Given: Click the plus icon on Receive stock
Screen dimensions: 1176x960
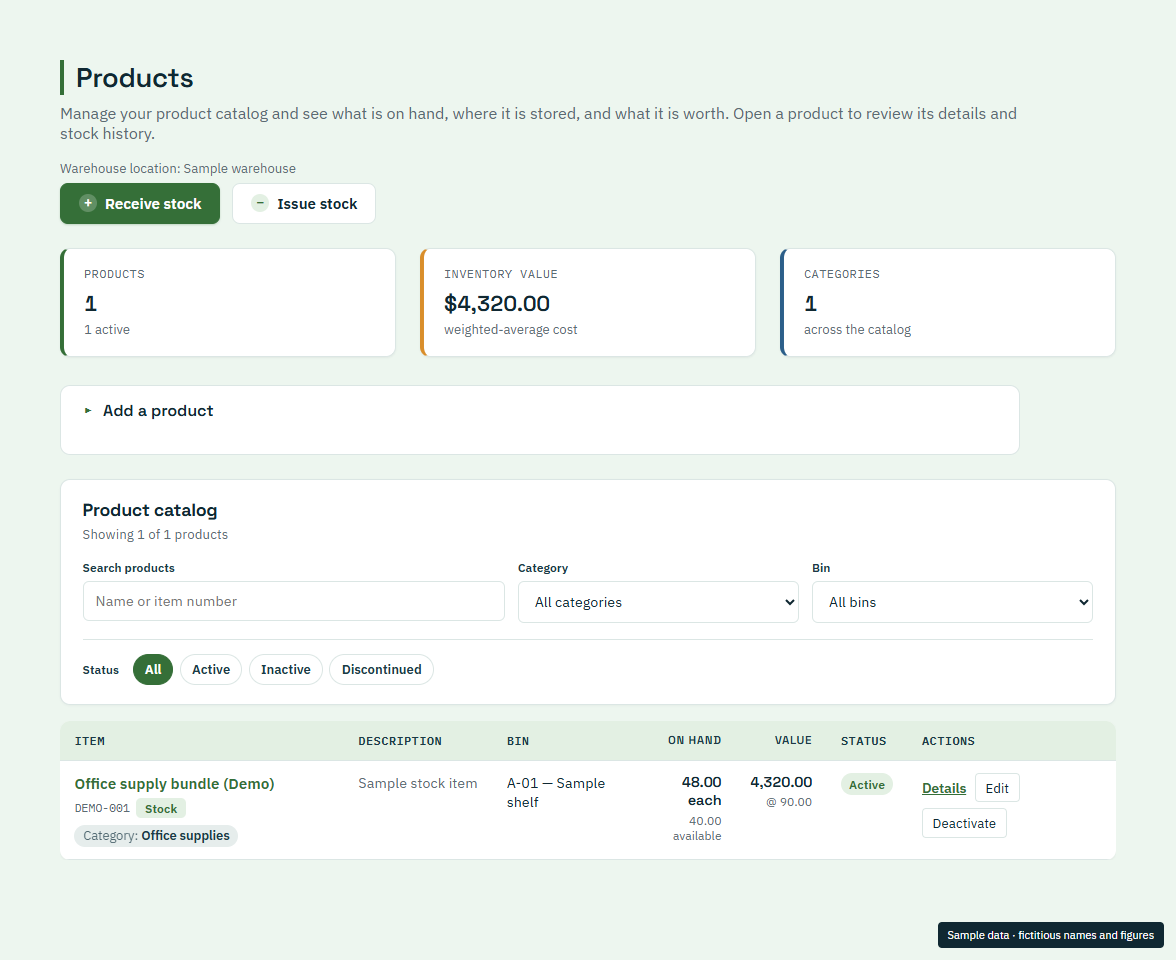Looking at the screenshot, I should (88, 203).
